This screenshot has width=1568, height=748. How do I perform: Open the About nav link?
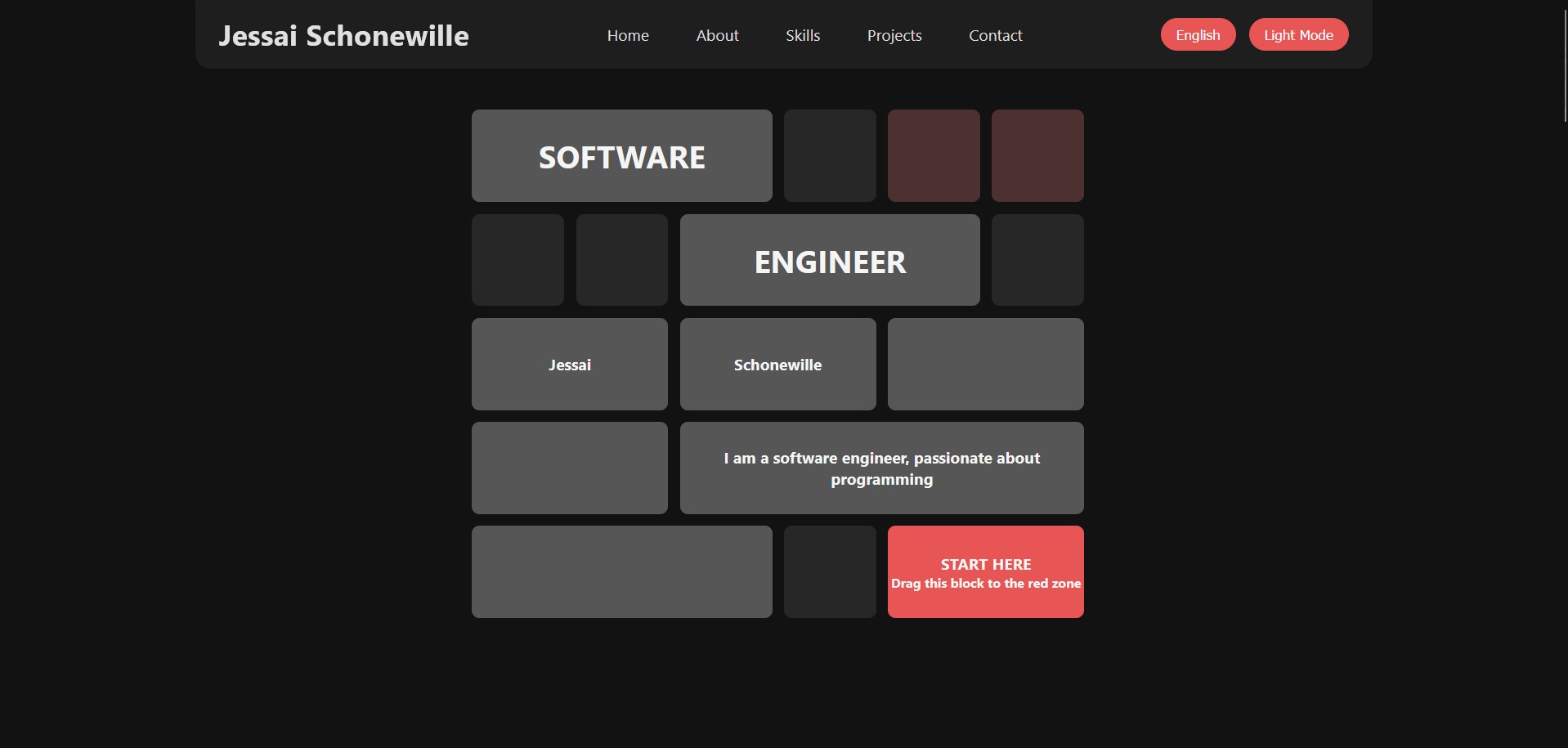[x=717, y=36]
